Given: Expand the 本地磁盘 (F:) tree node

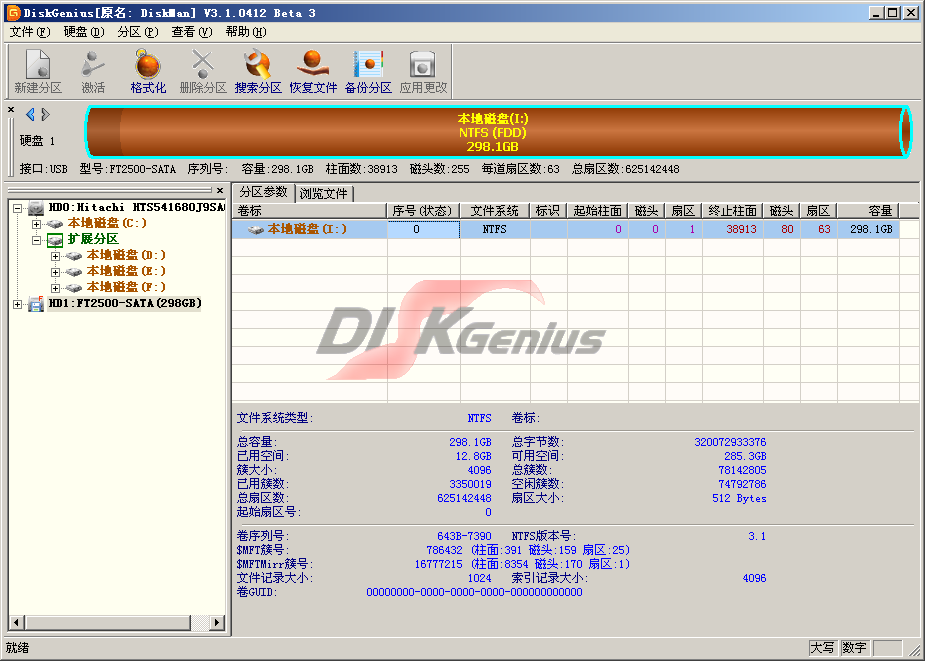Looking at the screenshot, I should point(55,288).
